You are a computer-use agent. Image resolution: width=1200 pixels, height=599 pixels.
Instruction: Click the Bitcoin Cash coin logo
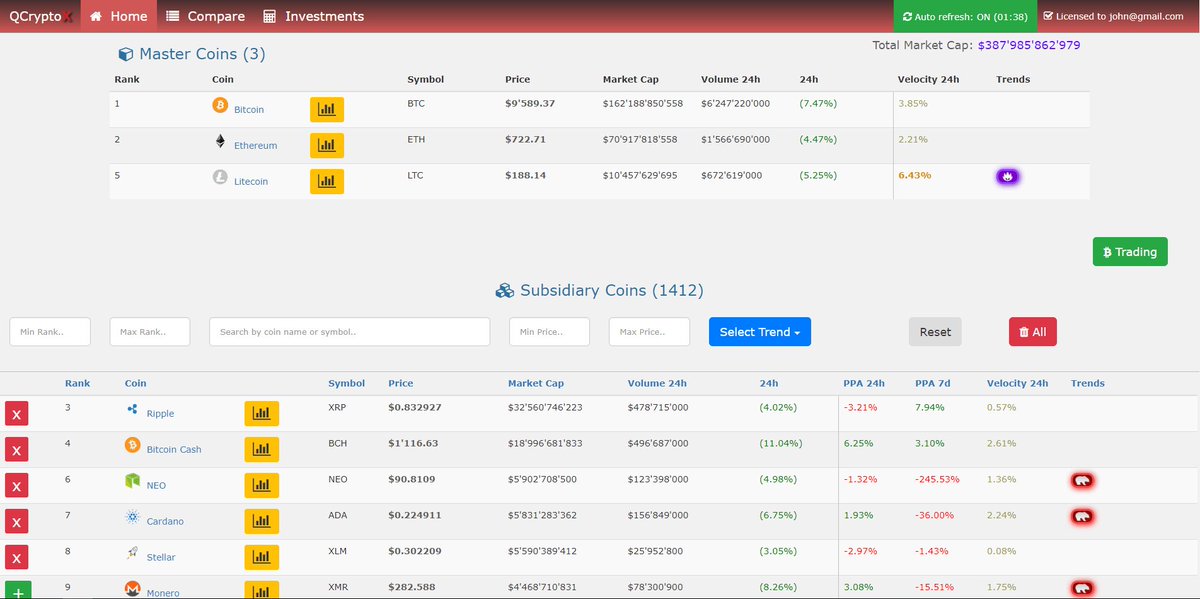click(132, 445)
